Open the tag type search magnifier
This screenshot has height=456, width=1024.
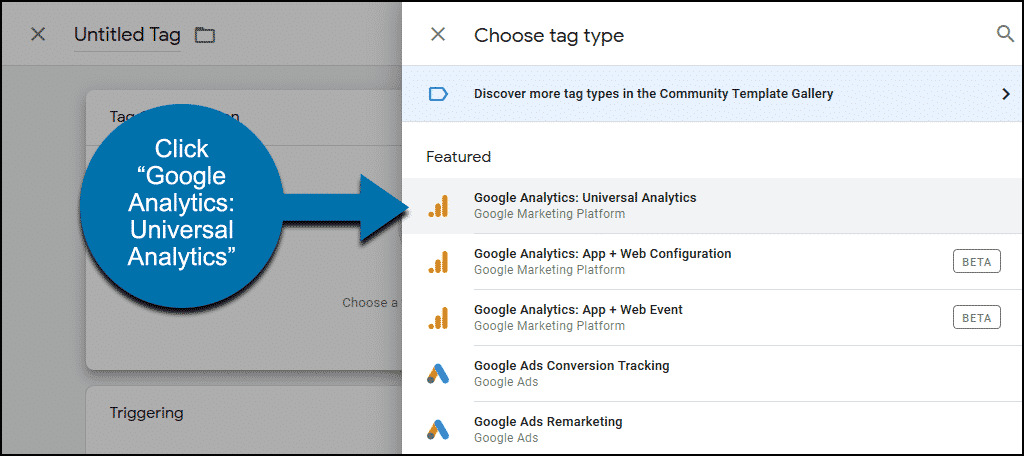(1005, 34)
